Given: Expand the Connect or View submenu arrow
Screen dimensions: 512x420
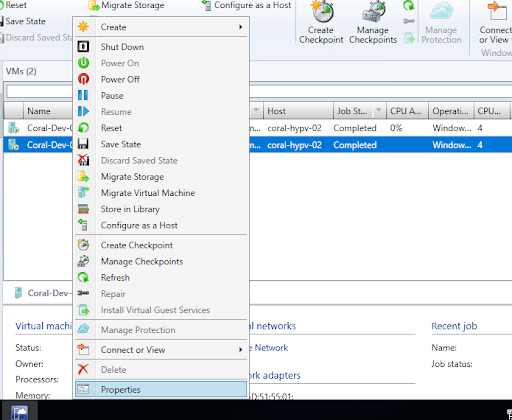Looking at the screenshot, I should pos(240,350).
